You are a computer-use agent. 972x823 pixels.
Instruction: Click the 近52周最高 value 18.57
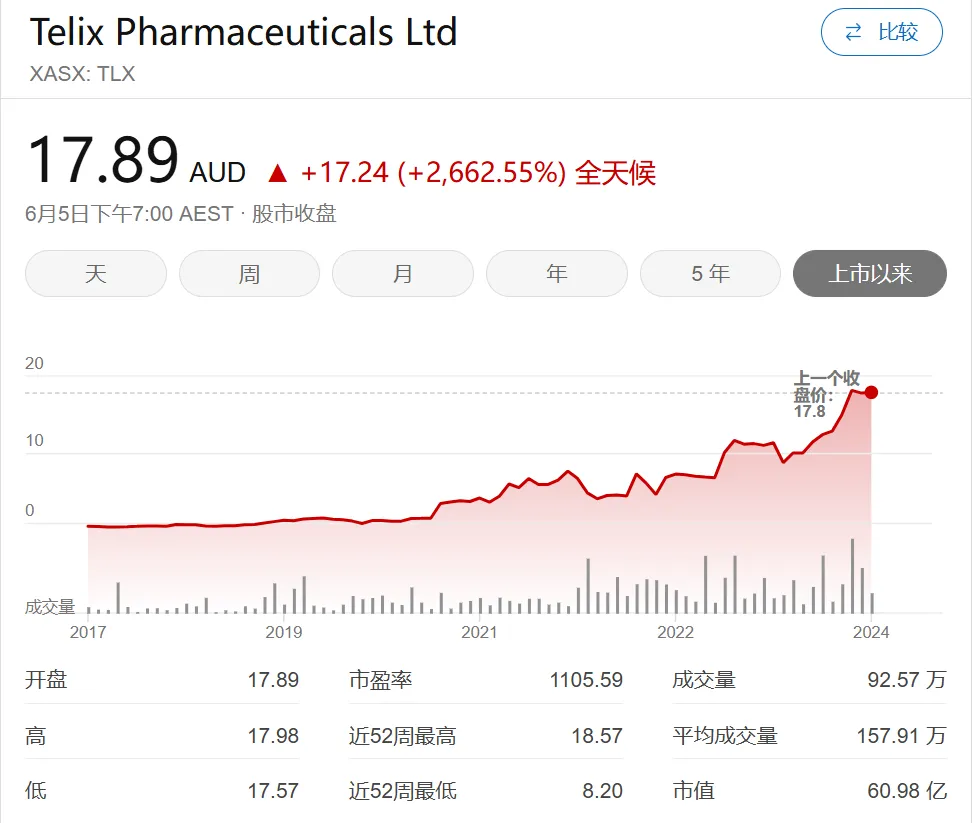tap(596, 736)
